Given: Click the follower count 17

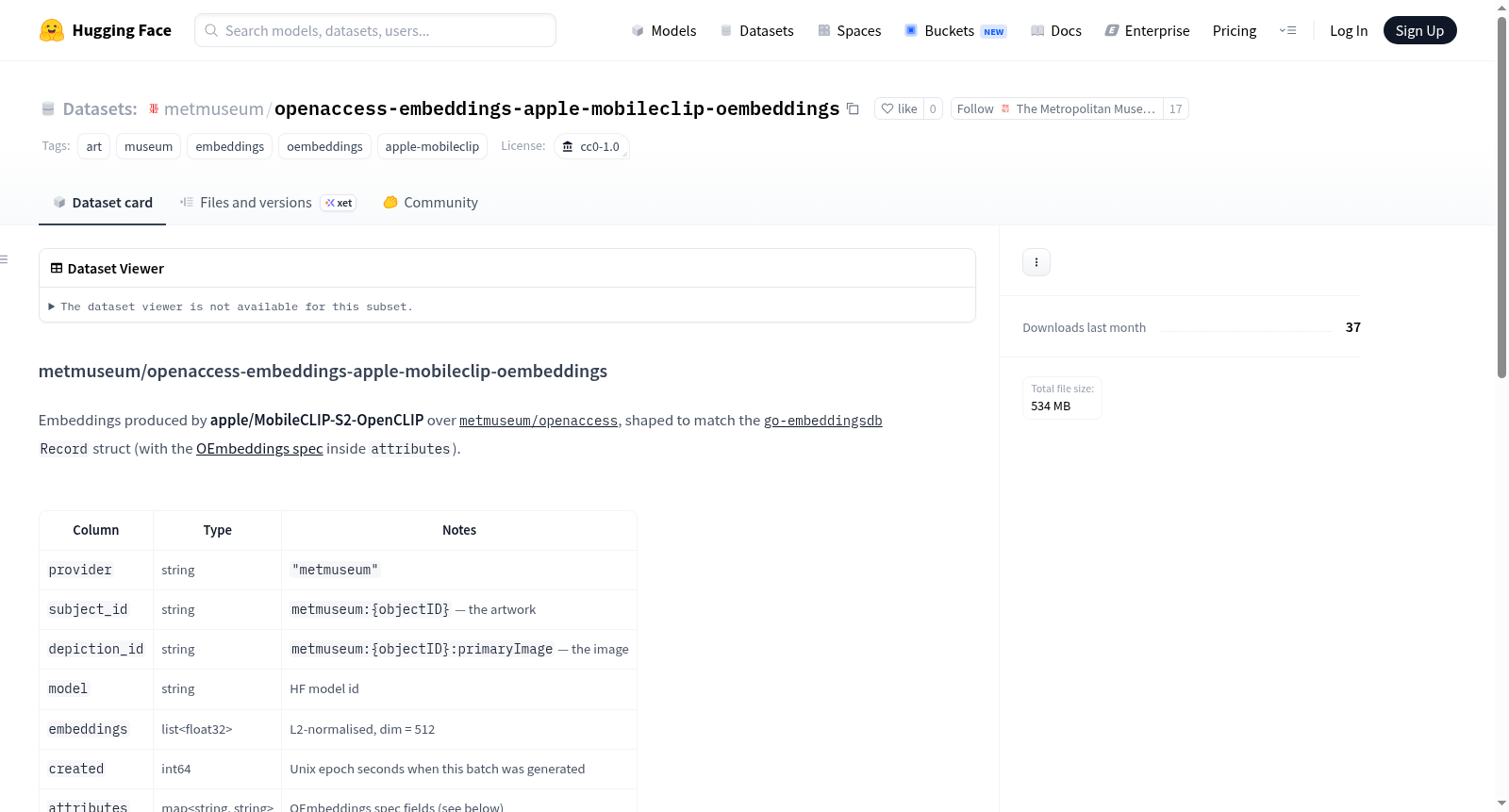Looking at the screenshot, I should (1176, 108).
